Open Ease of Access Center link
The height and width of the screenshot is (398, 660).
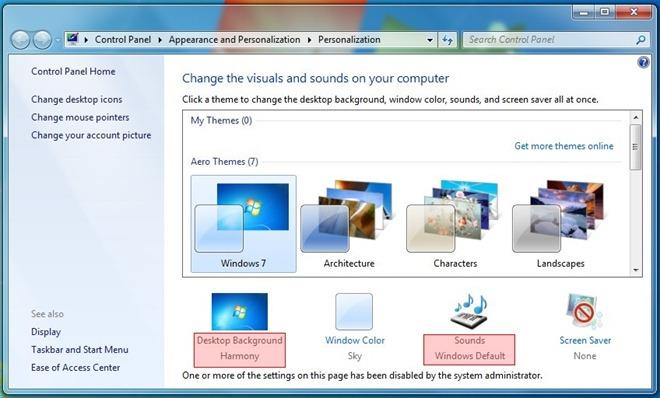pyautogui.click(x=75, y=368)
